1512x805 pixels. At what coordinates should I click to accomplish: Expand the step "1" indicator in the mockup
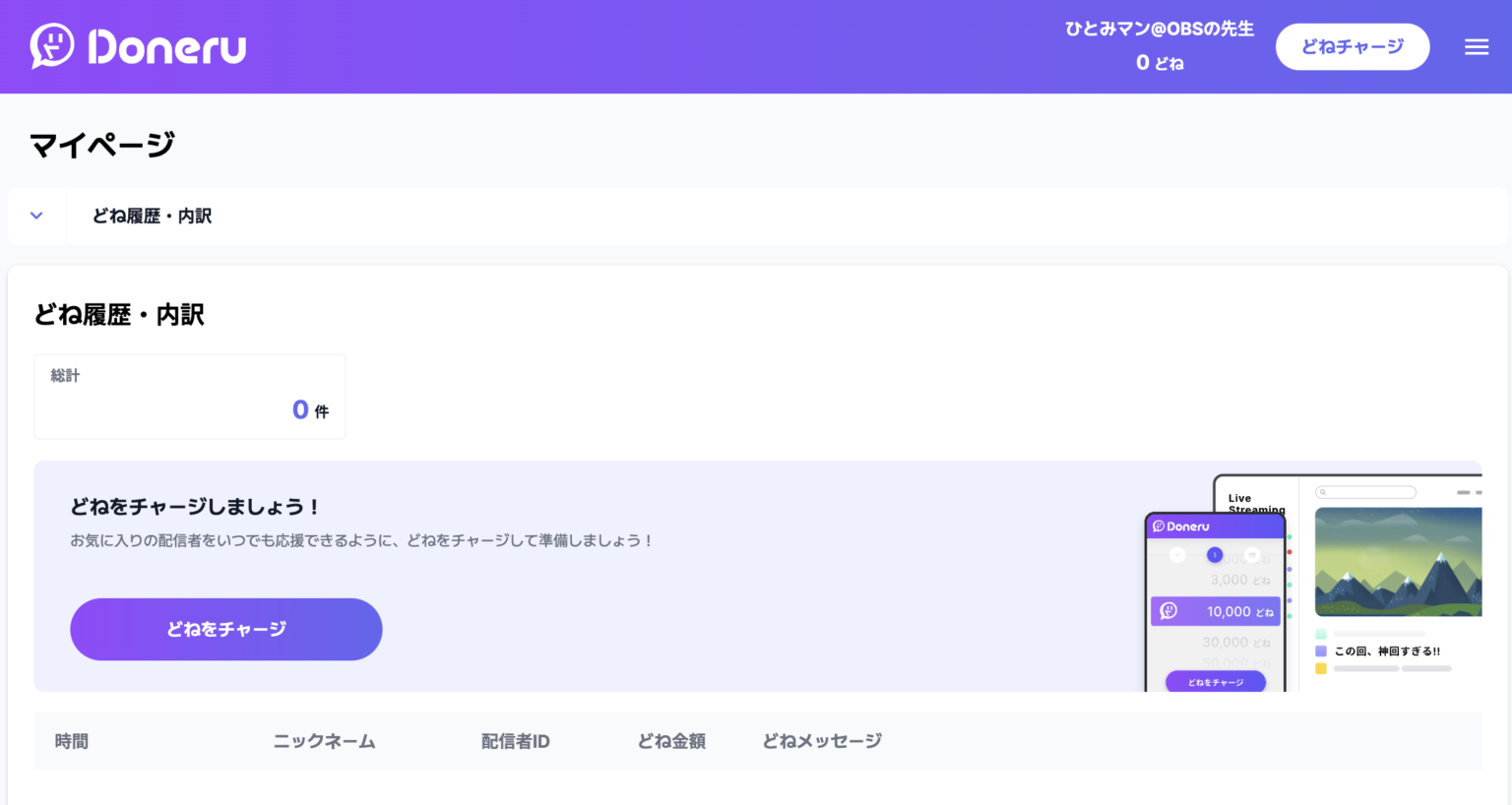pyautogui.click(x=1215, y=555)
